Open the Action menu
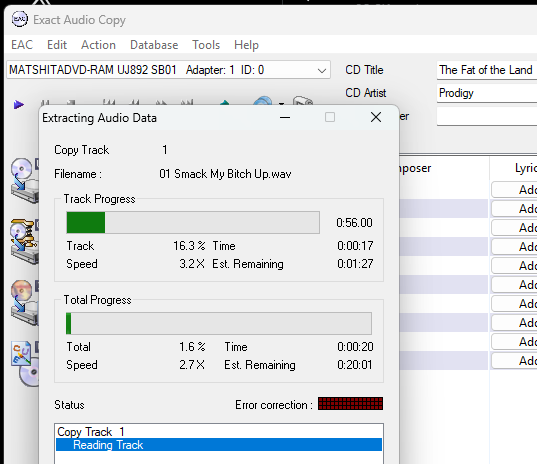The width and height of the screenshot is (537, 464). tap(98, 45)
